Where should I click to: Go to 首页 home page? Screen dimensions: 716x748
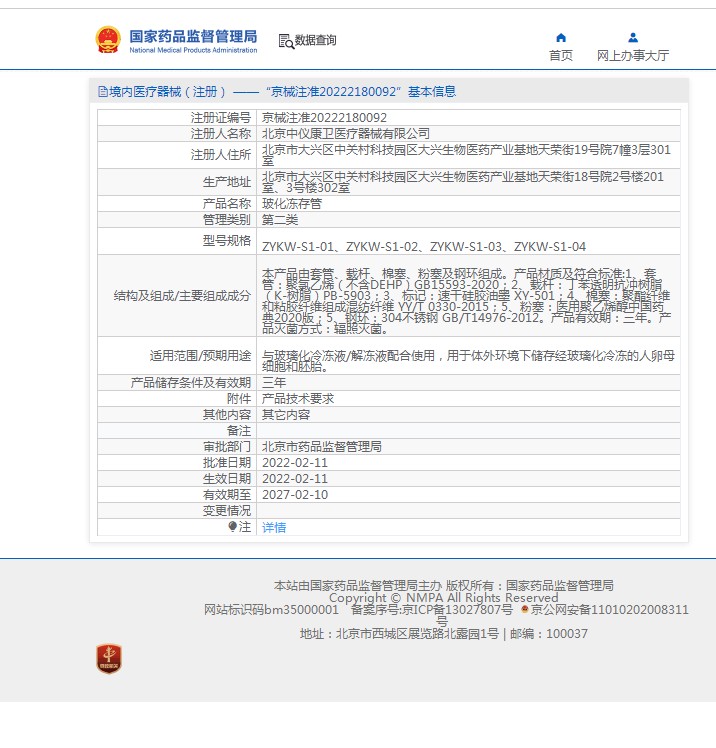[561, 56]
